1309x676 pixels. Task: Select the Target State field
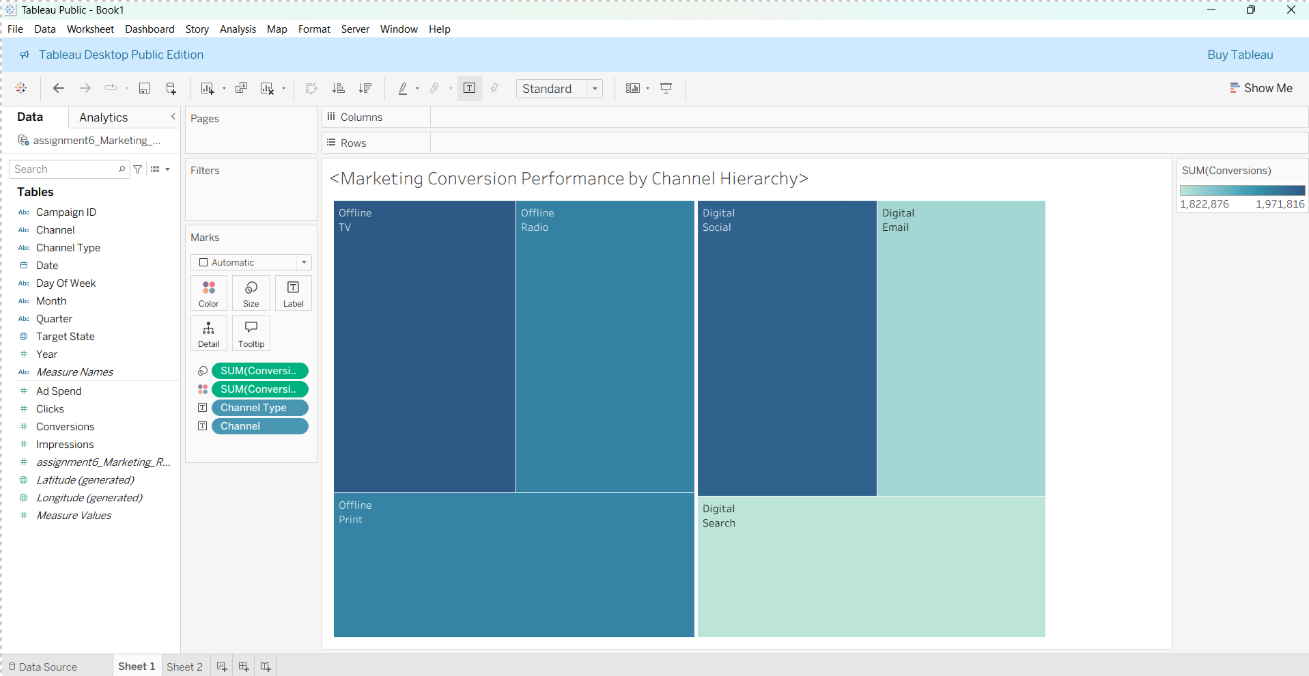(65, 336)
